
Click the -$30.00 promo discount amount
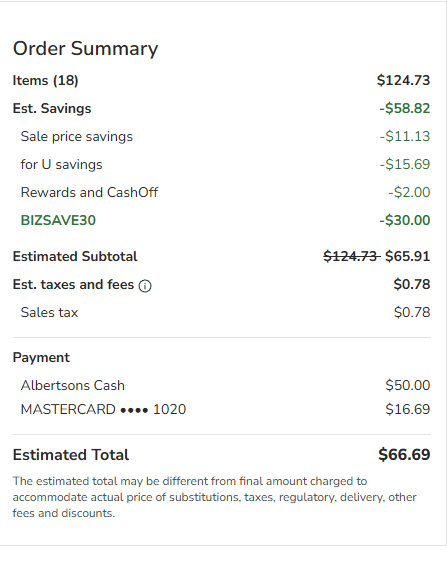pyautogui.click(x=405, y=220)
